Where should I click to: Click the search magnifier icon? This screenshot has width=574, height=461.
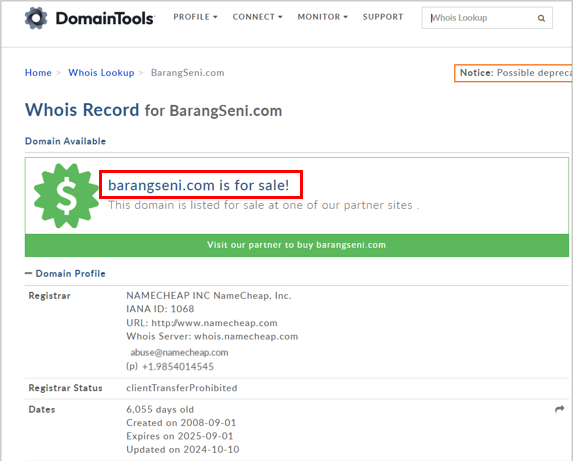pyautogui.click(x=541, y=18)
